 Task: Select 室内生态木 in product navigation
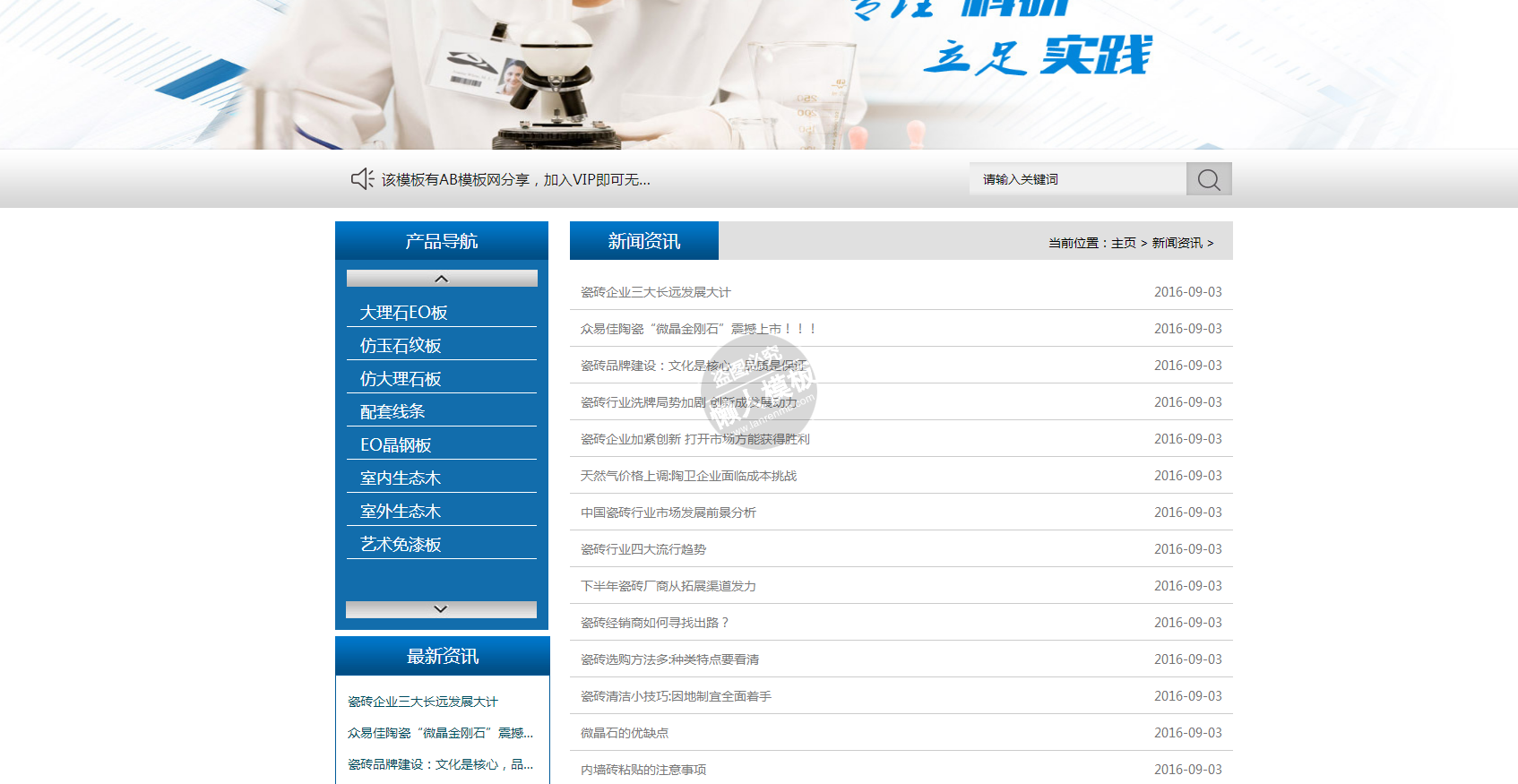pyautogui.click(x=401, y=478)
